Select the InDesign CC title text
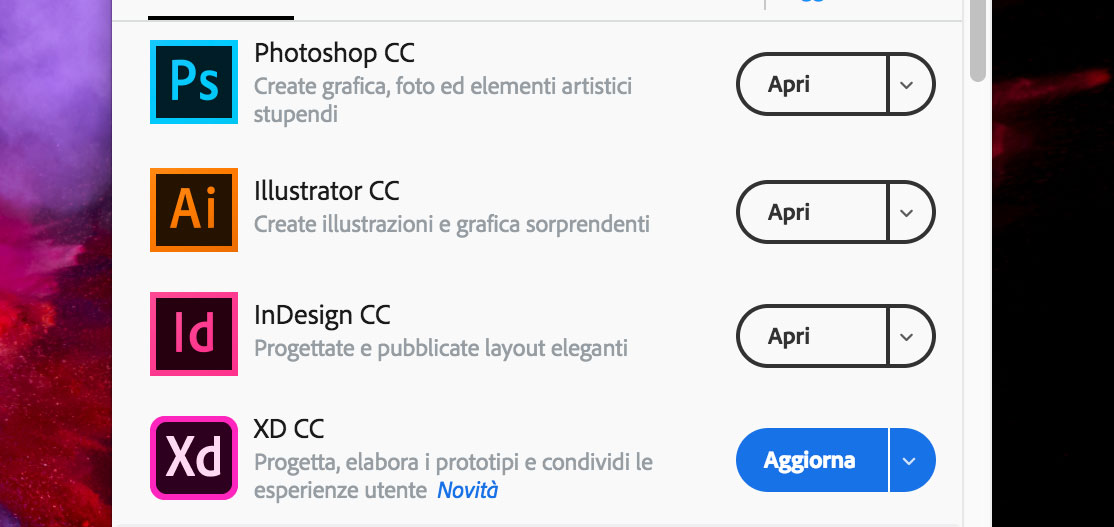1114x527 pixels. coord(323,315)
